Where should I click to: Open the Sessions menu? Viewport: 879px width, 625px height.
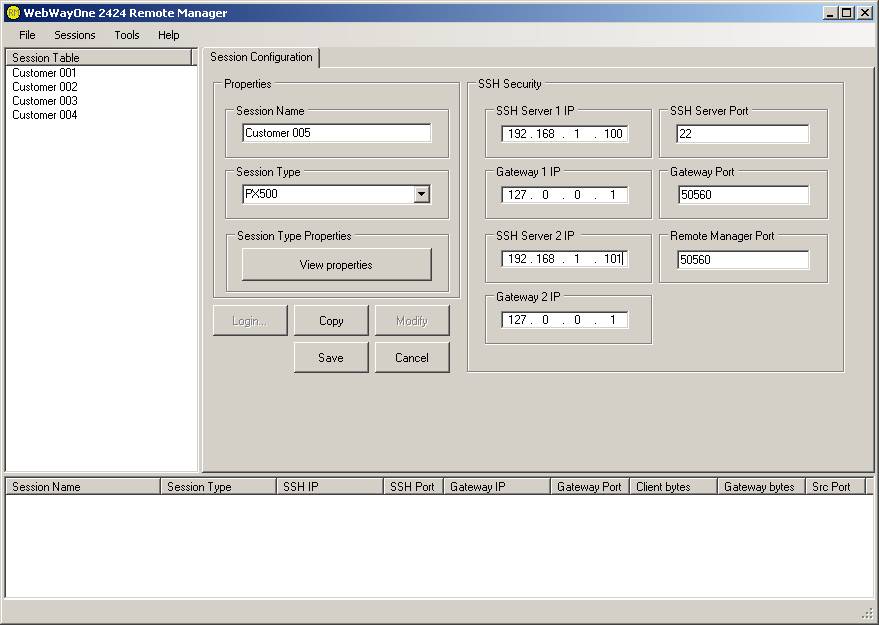click(75, 35)
